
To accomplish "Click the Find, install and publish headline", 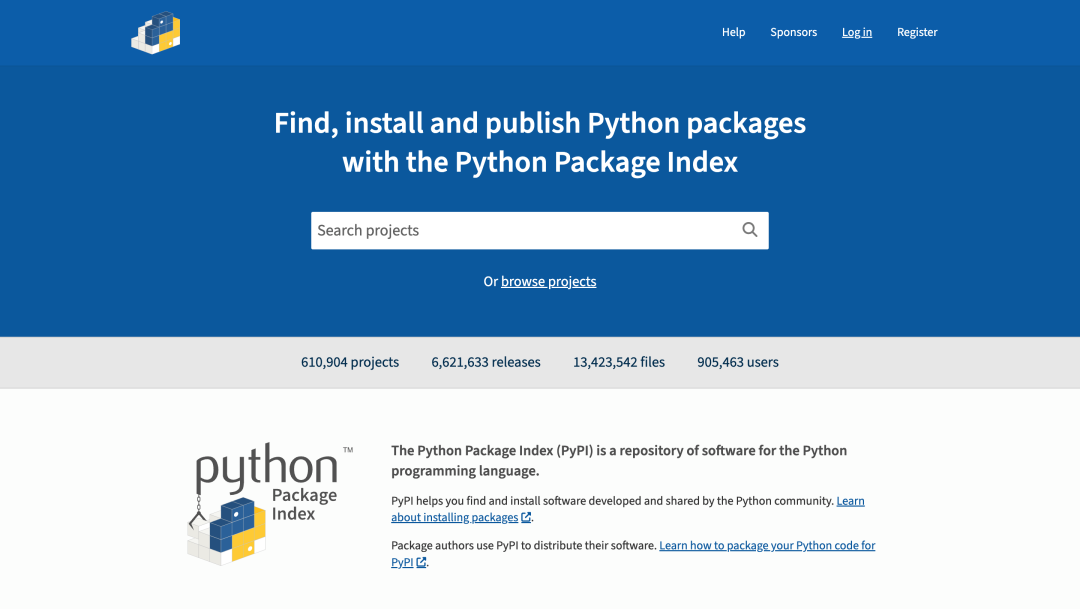I will click(x=540, y=142).
